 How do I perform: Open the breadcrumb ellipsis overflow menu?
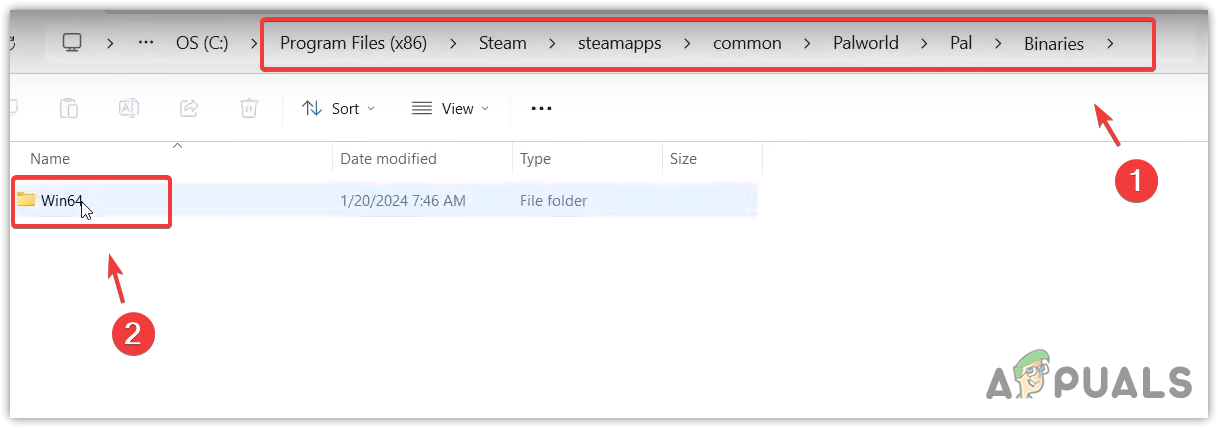tap(146, 43)
